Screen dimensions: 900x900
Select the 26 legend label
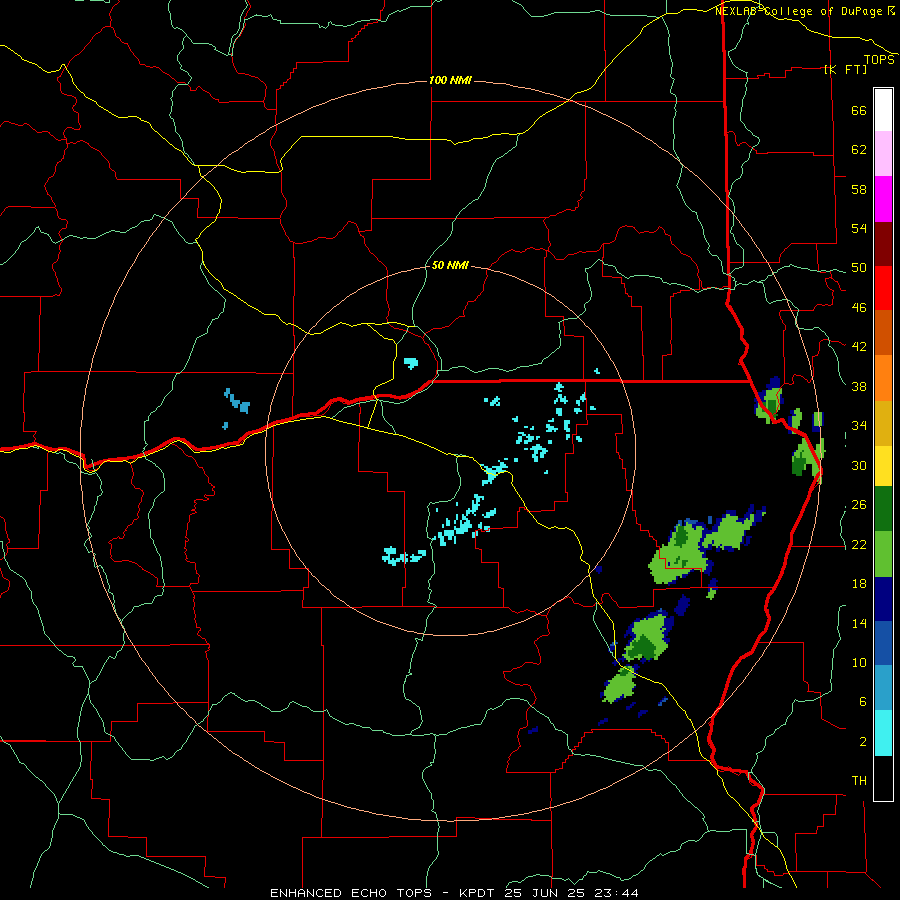[x=859, y=505]
